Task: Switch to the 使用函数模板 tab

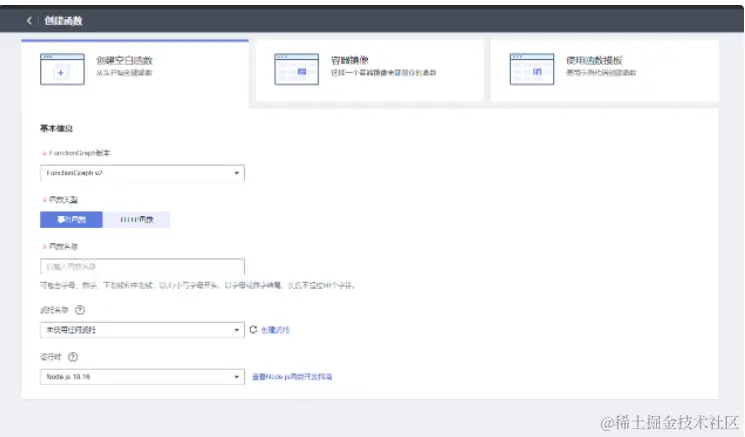Action: pos(604,70)
